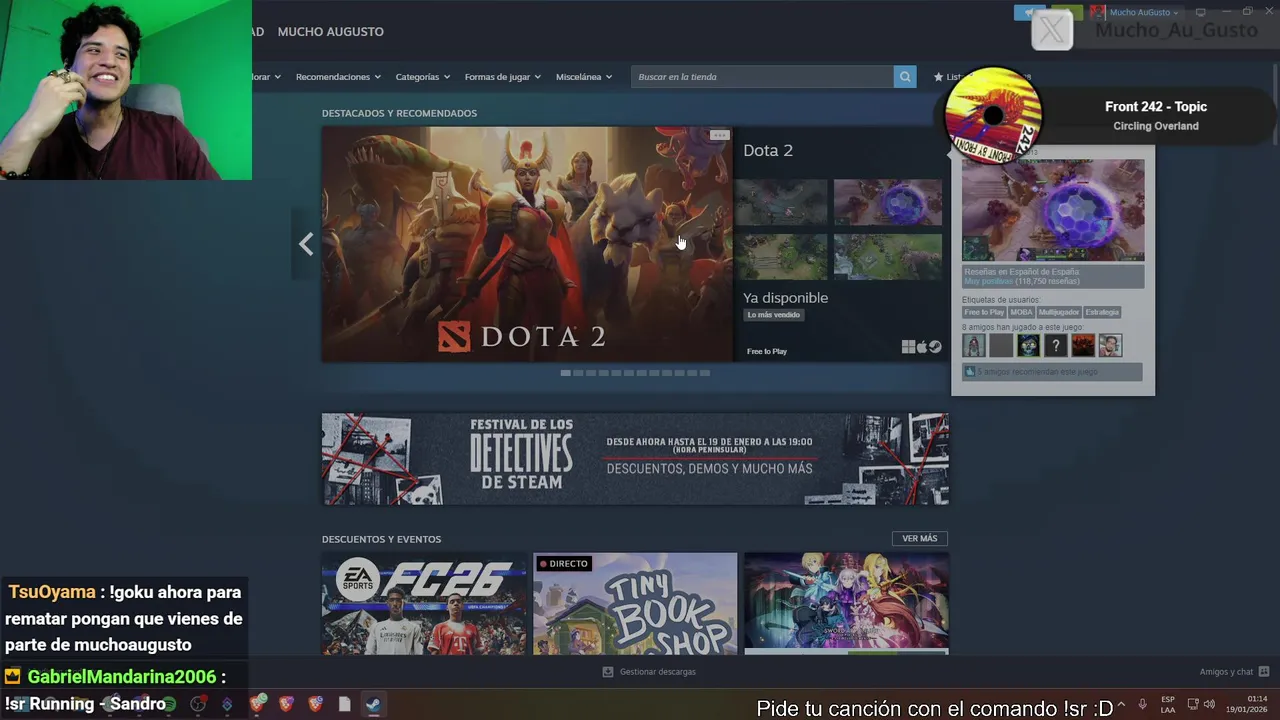Open OBS Studio from the taskbar
This screenshot has height=720, width=1280.
pyautogui.click(x=198, y=704)
